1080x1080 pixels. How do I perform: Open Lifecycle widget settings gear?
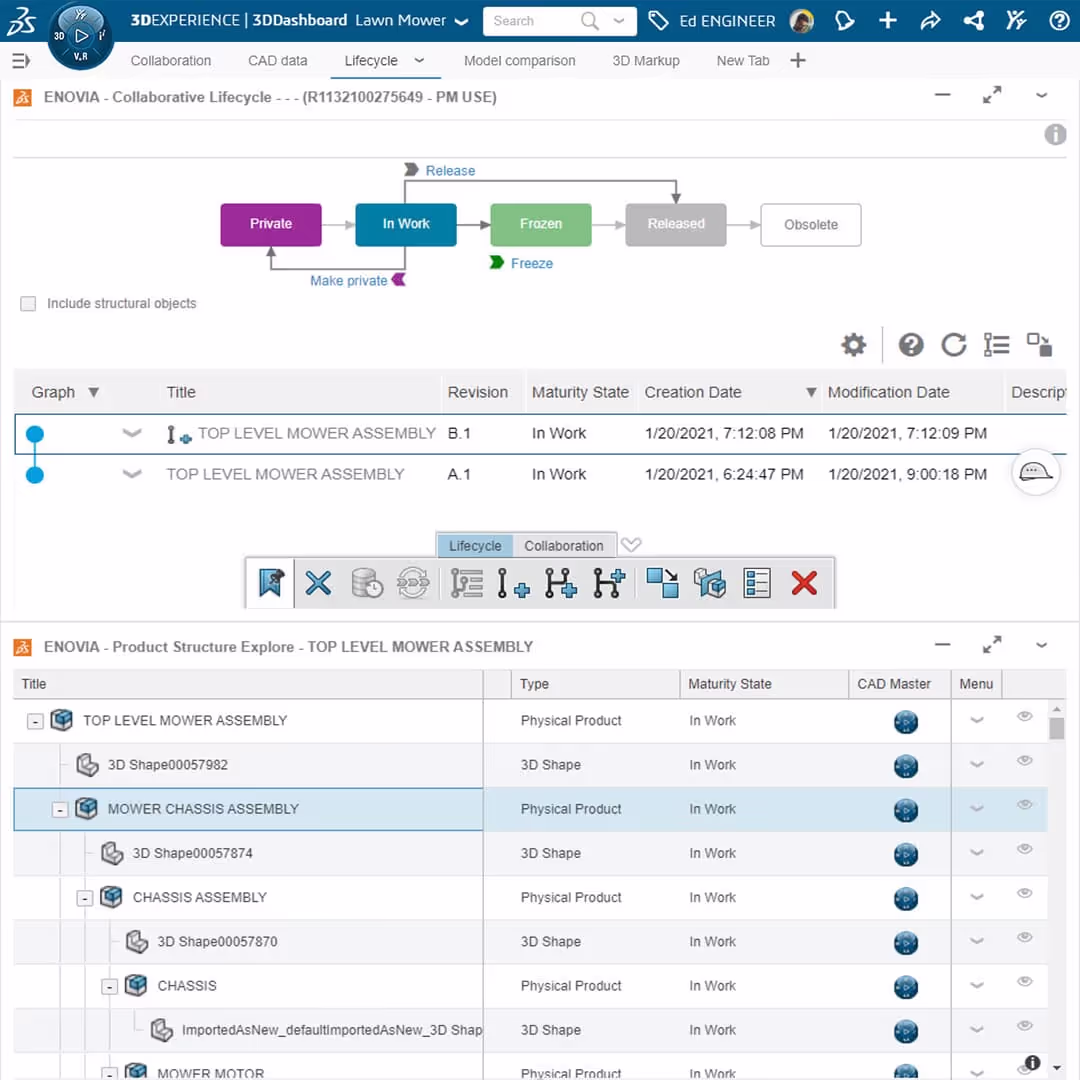coord(853,344)
